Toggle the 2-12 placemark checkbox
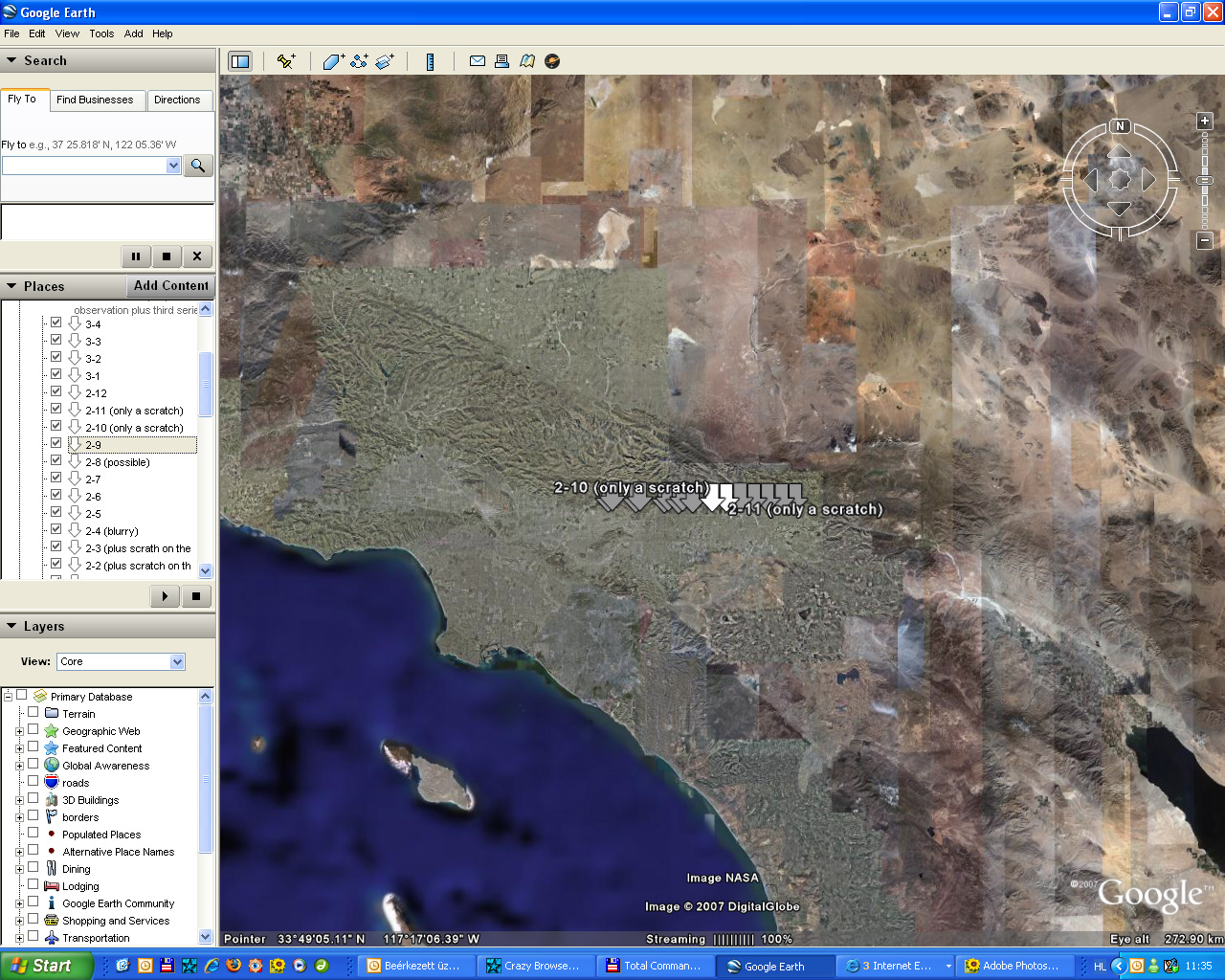Viewport: 1225px width, 980px height. [56, 391]
